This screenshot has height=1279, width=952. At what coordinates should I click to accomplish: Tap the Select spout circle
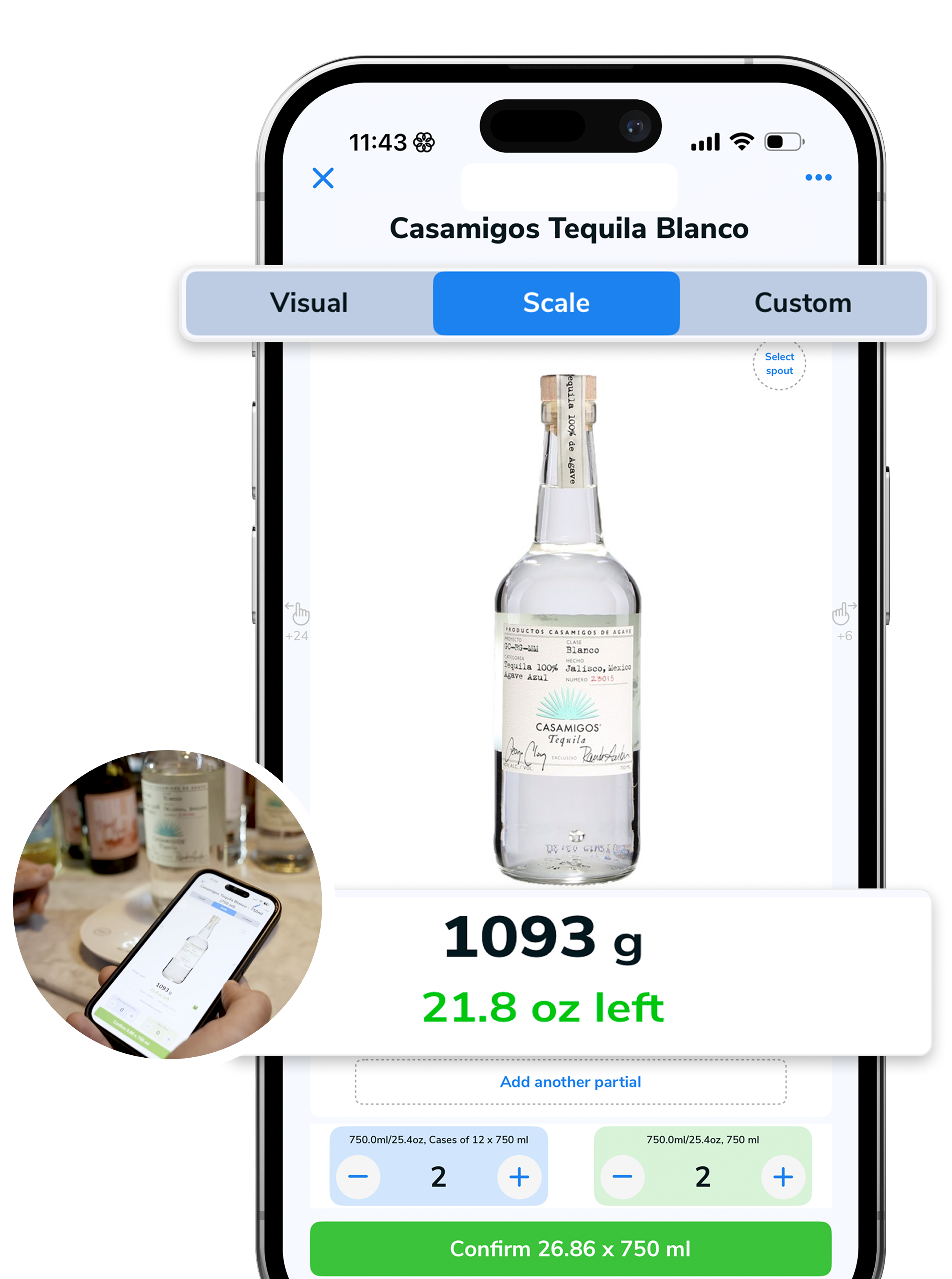(x=779, y=364)
